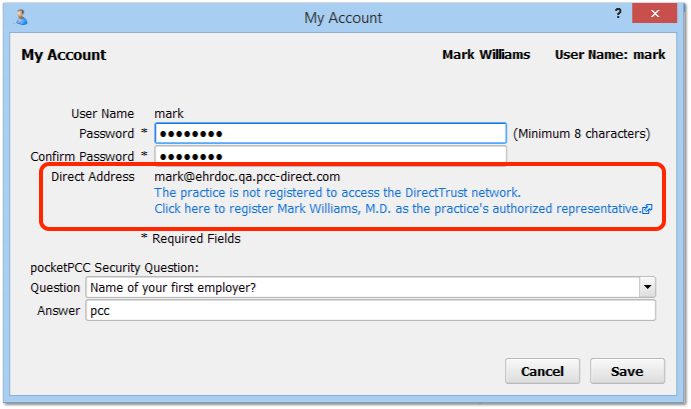Click the mark@ehrdoc.qa.pcc-direct.com direct address
Screen dimensions: 691x409
click(x=247, y=177)
